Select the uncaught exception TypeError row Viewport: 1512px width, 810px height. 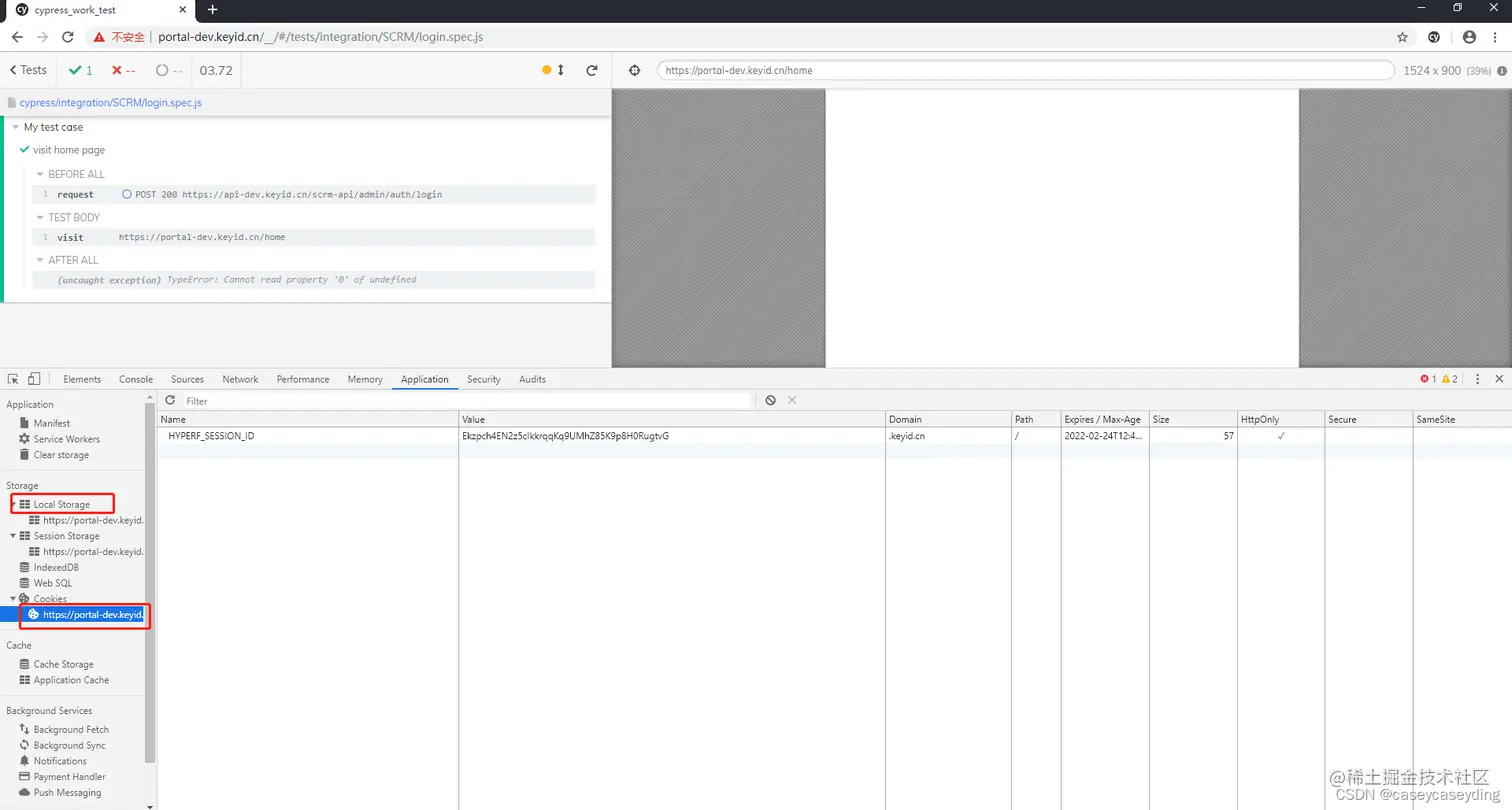313,280
